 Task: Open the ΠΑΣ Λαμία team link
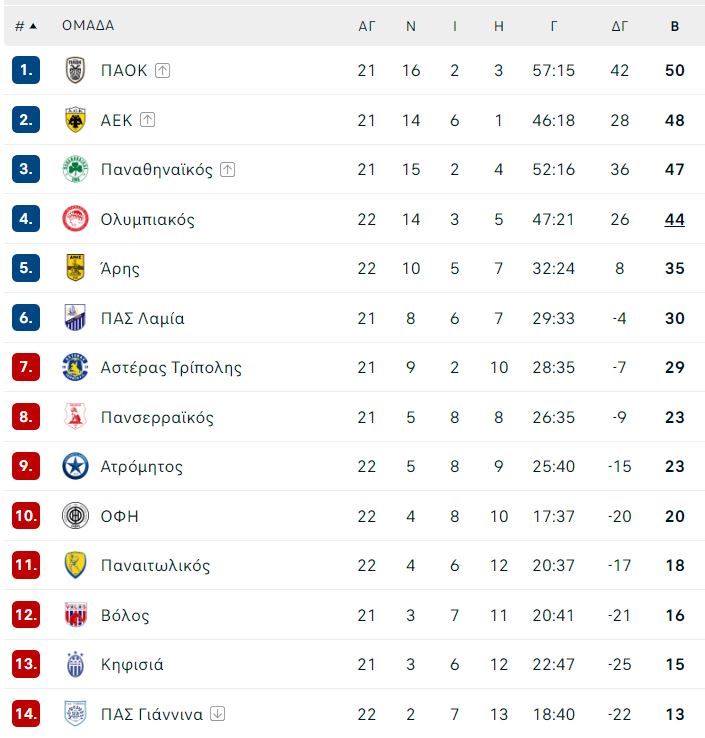(143, 318)
